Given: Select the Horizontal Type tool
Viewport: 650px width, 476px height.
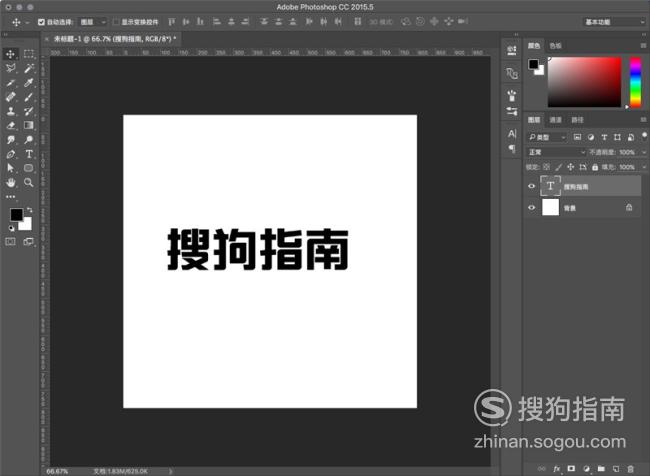Looking at the screenshot, I should coord(29,154).
